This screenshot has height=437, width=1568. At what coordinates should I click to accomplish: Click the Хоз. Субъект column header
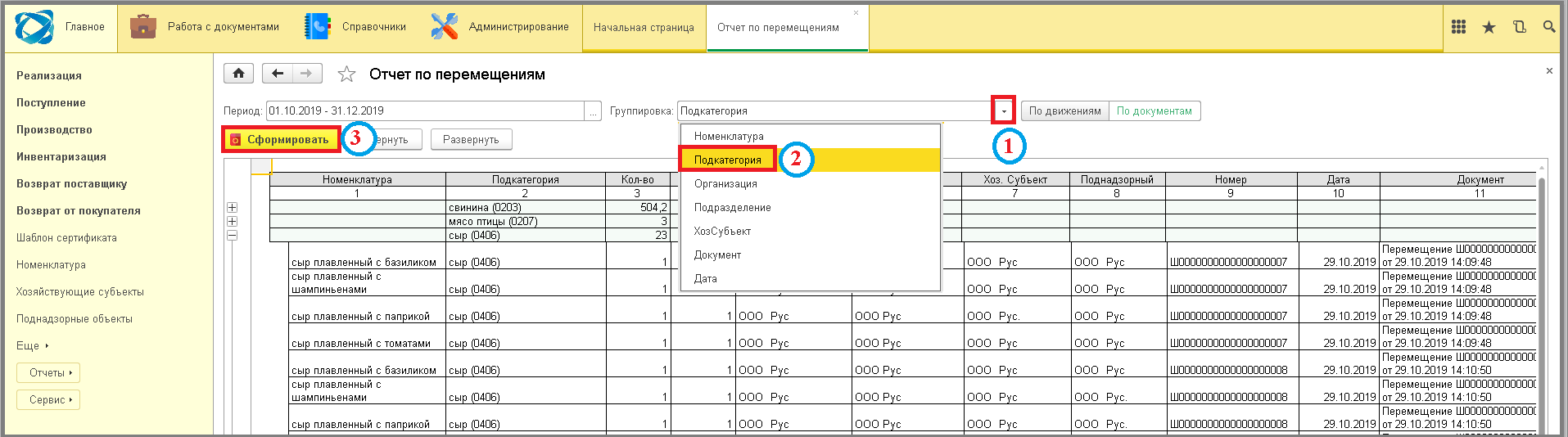(1015, 180)
